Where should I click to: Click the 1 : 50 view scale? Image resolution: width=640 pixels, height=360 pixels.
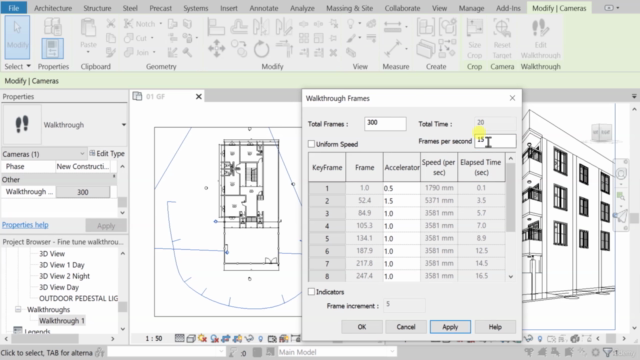154,338
